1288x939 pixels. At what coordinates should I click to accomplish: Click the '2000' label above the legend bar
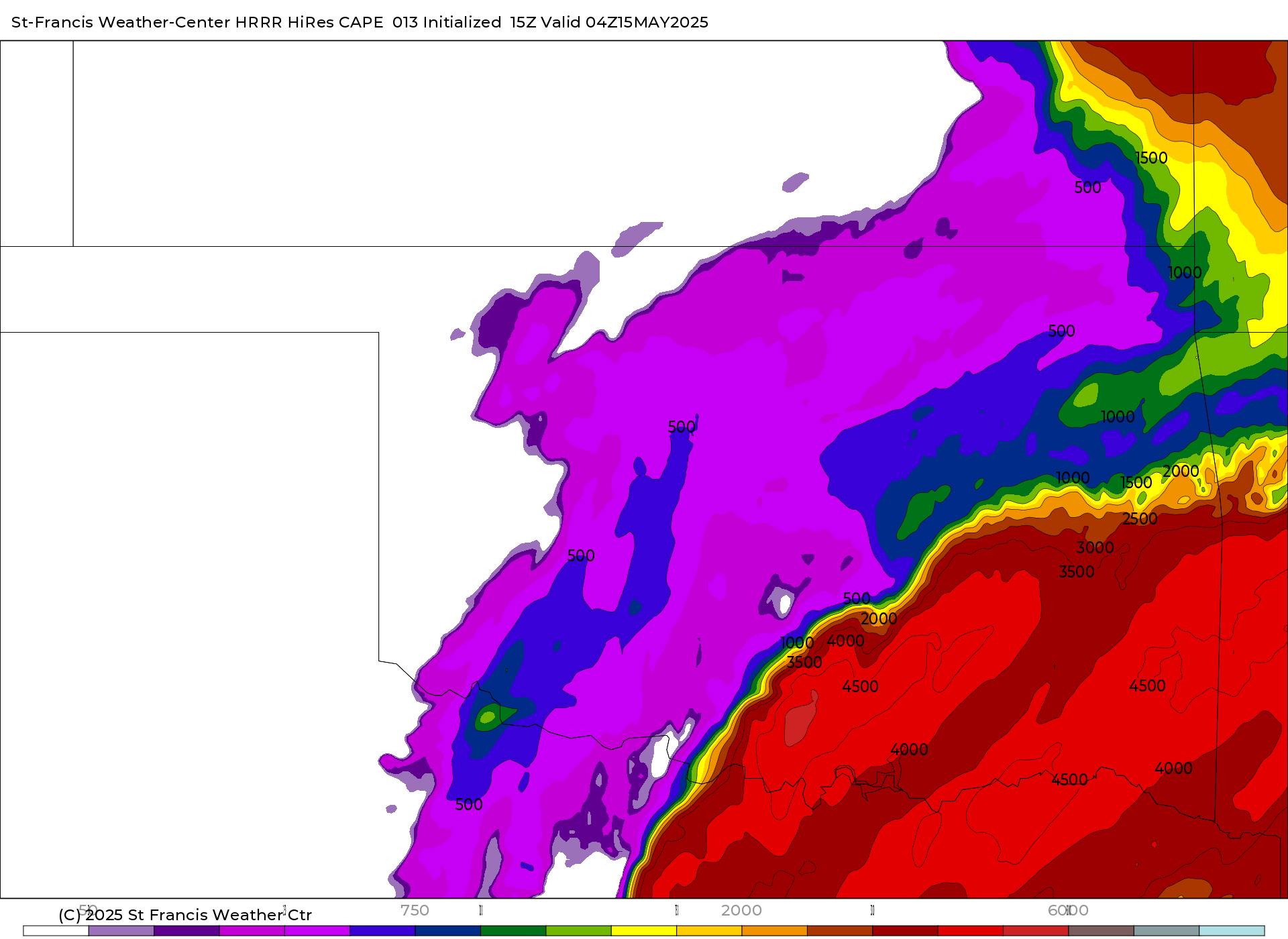click(741, 910)
